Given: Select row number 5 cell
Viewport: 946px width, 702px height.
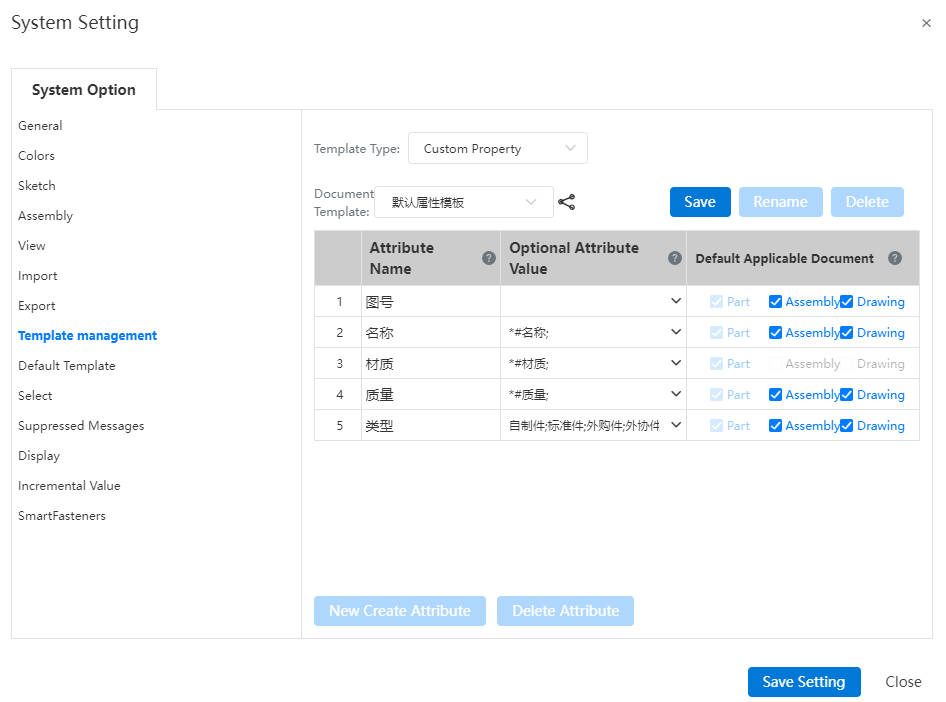Looking at the screenshot, I should click(339, 425).
